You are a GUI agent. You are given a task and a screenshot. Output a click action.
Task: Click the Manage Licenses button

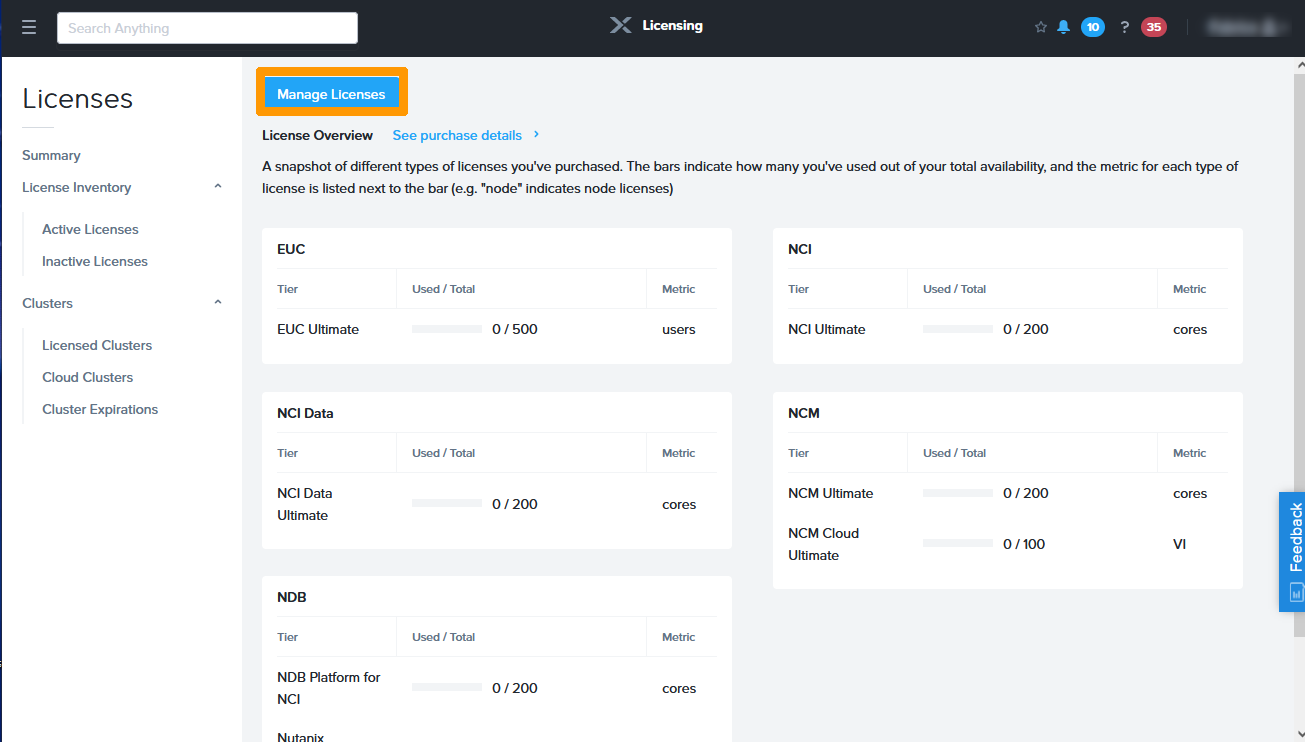tap(331, 94)
